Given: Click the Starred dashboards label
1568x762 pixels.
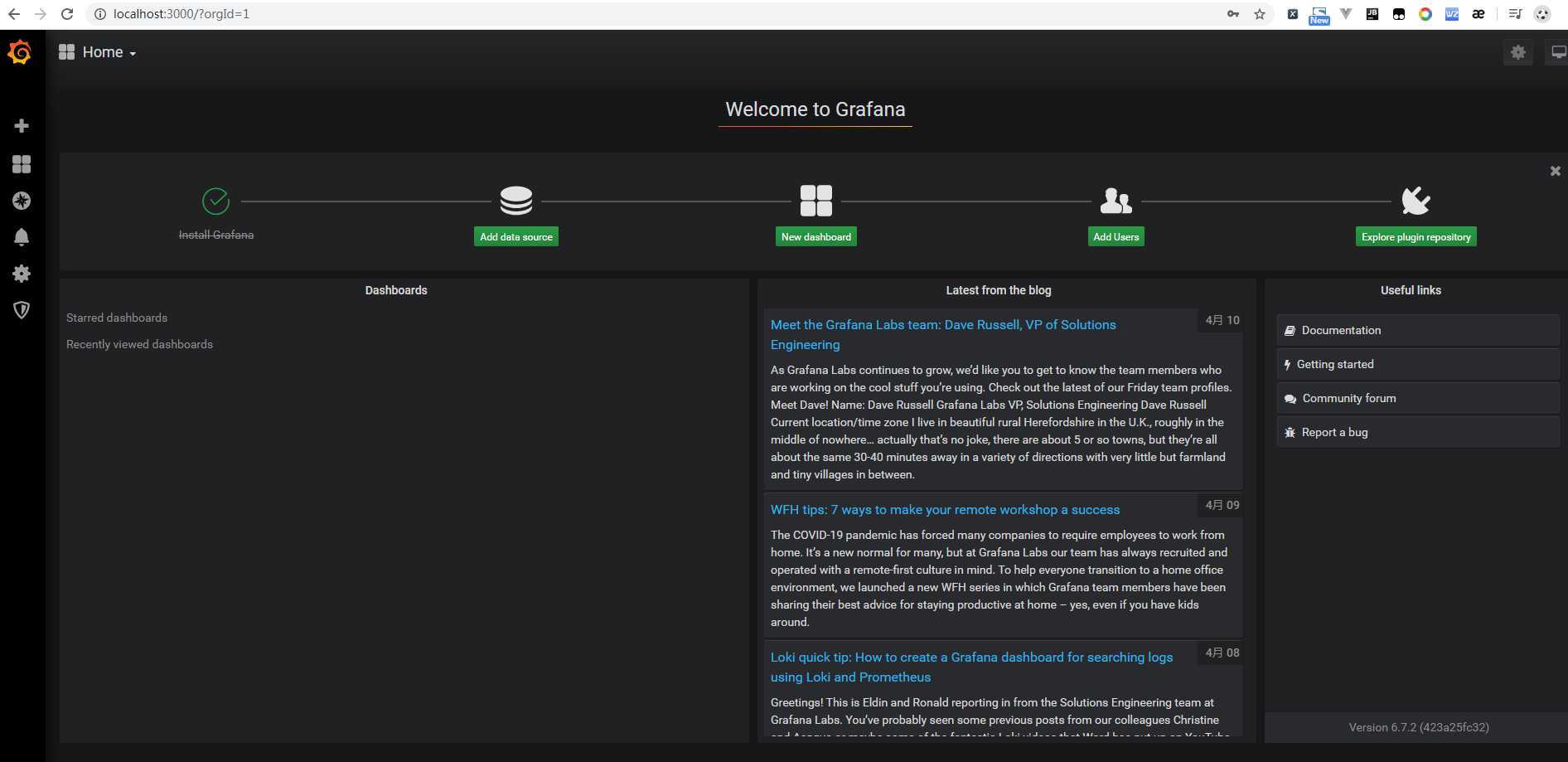Looking at the screenshot, I should pyautogui.click(x=117, y=318).
